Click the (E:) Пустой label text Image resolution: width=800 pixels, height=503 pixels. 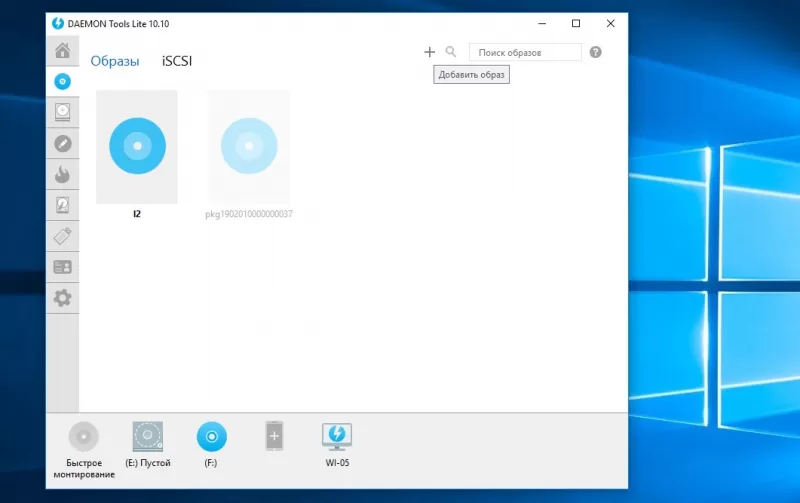pos(148,463)
